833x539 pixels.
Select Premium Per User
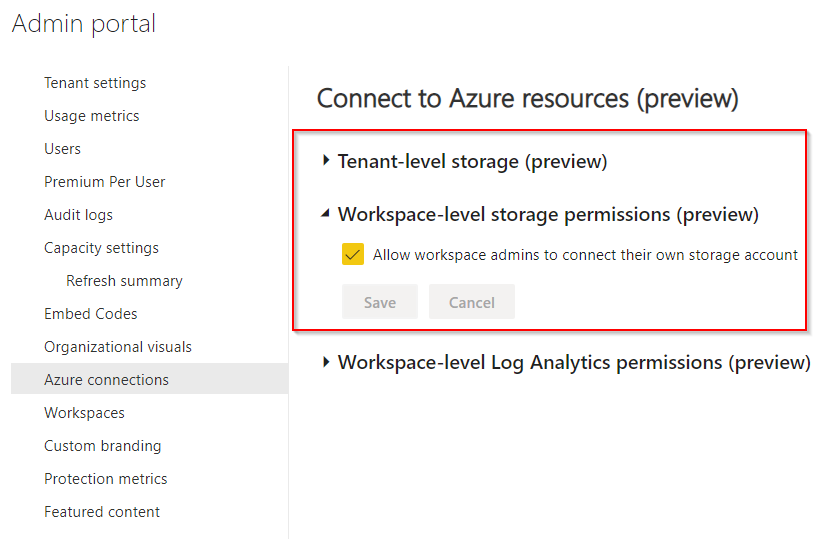pos(105,182)
